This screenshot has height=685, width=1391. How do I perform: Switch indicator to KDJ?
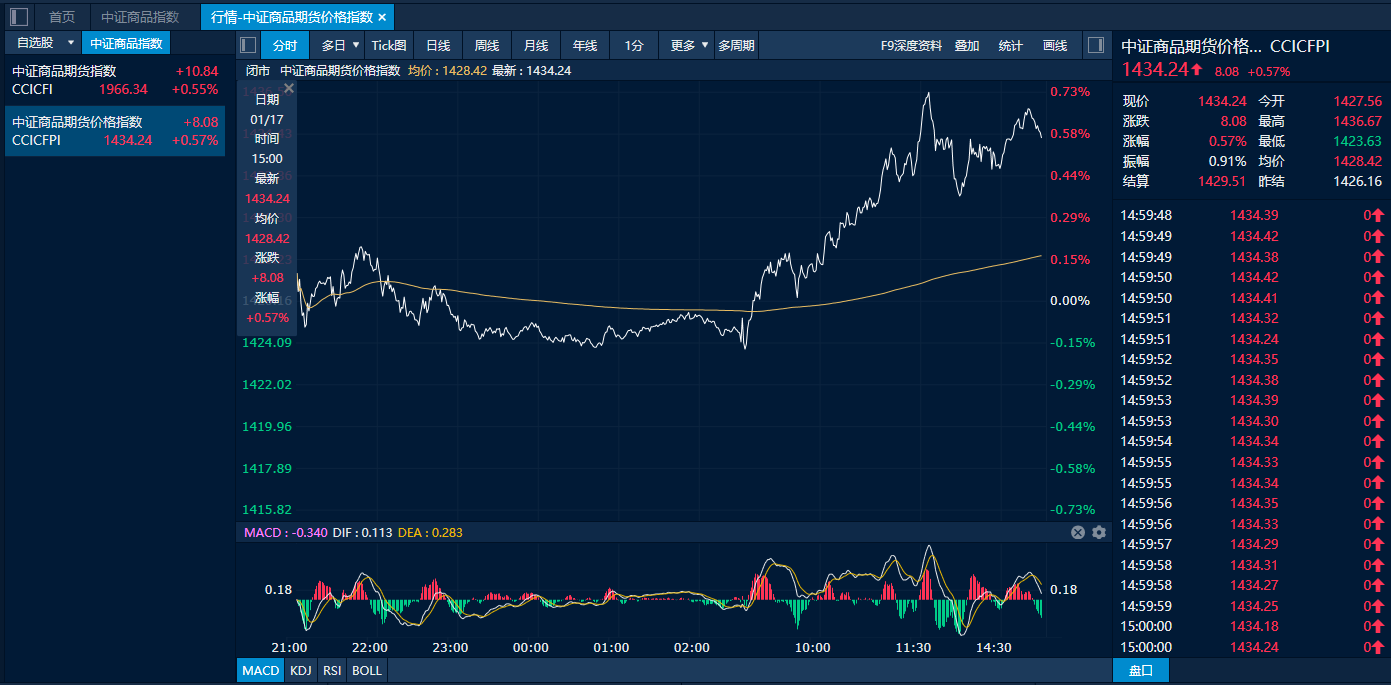(300, 670)
